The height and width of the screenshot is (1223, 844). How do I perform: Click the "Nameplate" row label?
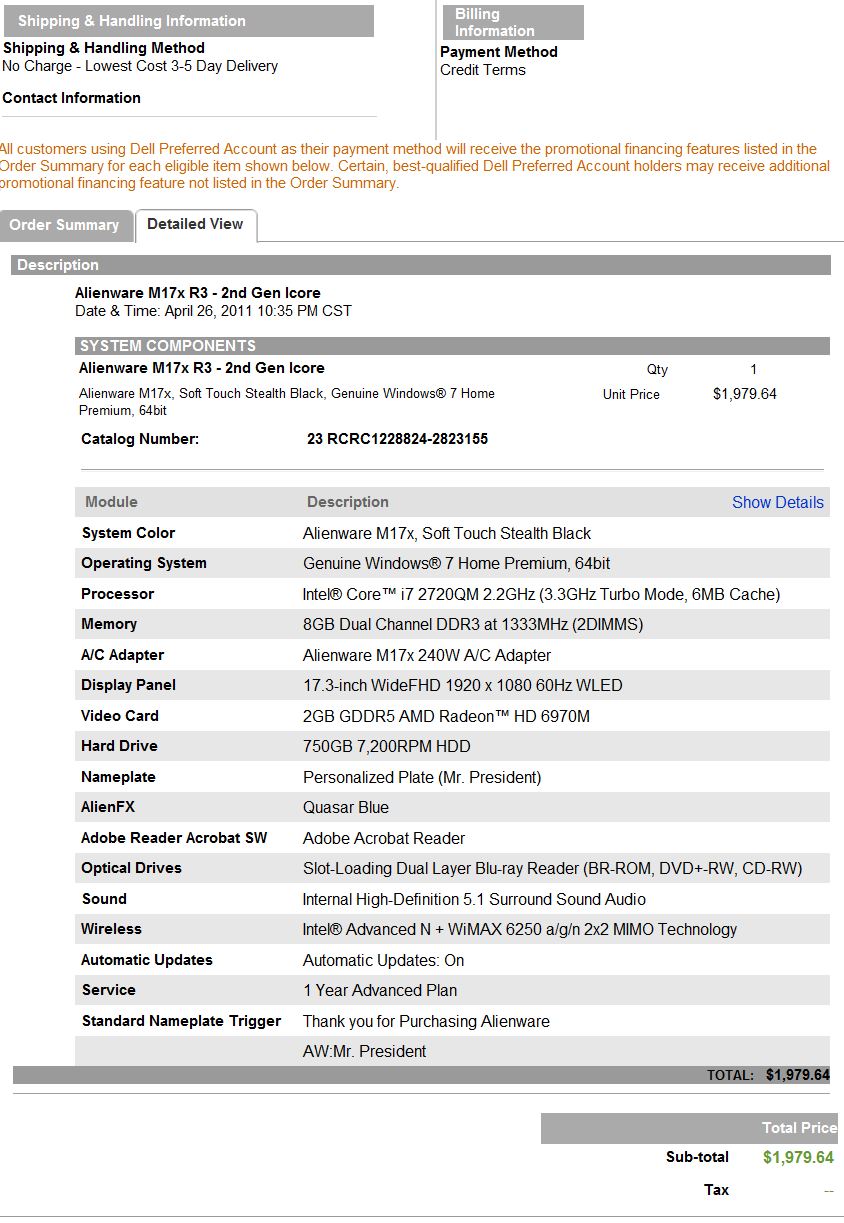coord(118,777)
